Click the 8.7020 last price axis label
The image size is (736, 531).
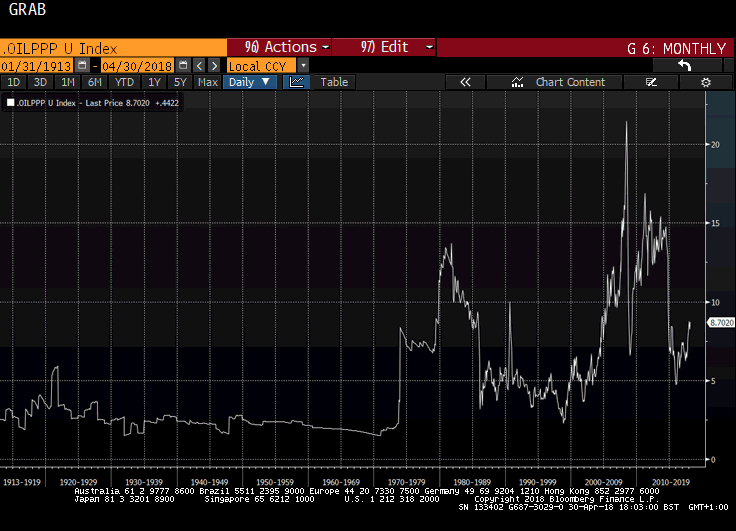point(721,323)
